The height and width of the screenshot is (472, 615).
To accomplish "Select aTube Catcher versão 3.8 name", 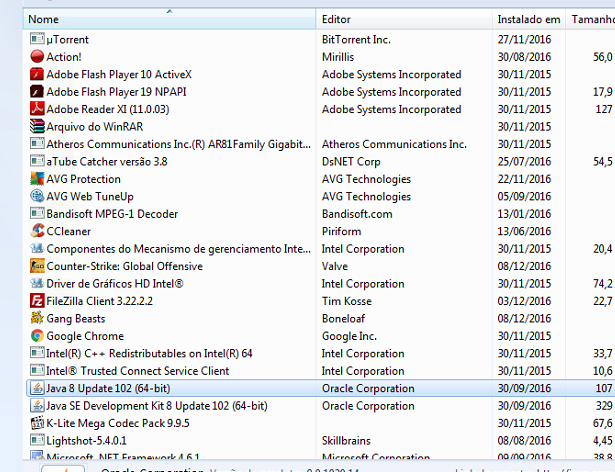I will click(x=107, y=161).
